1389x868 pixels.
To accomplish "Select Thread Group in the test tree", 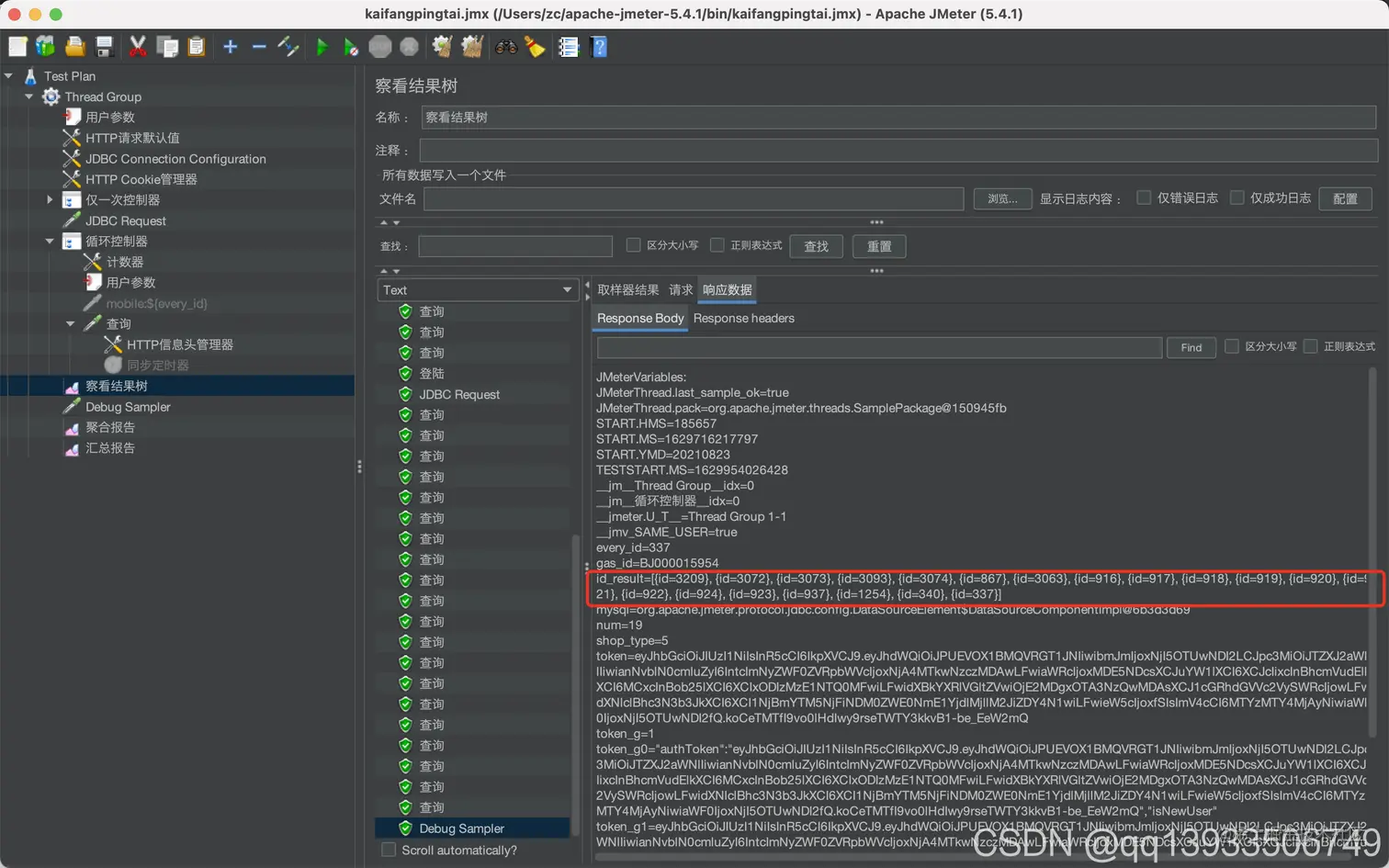I will click(x=103, y=96).
